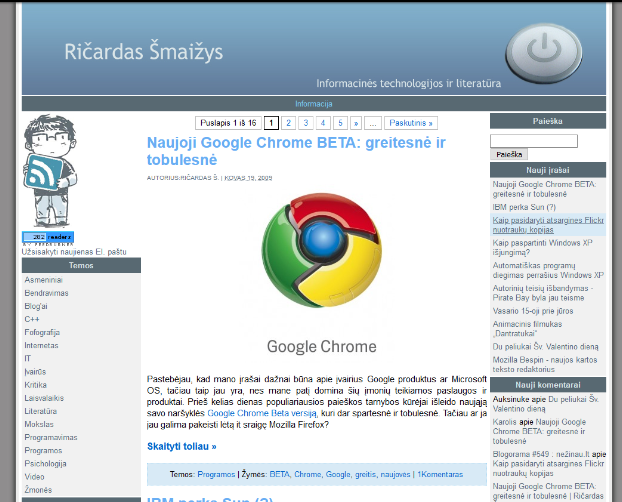The width and height of the screenshot is (622, 502).
Task: Open the Video category
Action: coord(34,477)
